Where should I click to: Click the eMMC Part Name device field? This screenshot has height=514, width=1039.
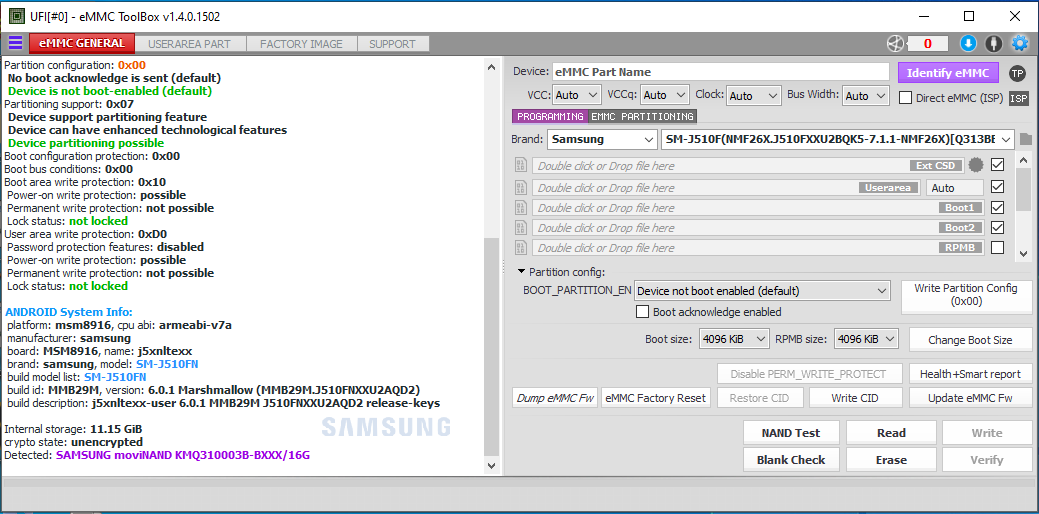[x=720, y=72]
